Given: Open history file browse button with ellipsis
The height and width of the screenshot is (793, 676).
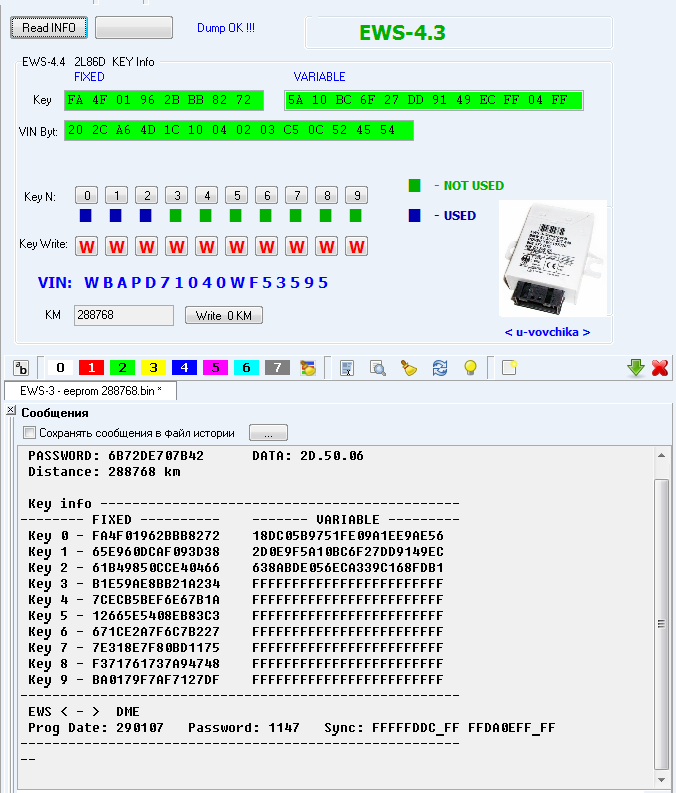Looking at the screenshot, I should tap(268, 433).
